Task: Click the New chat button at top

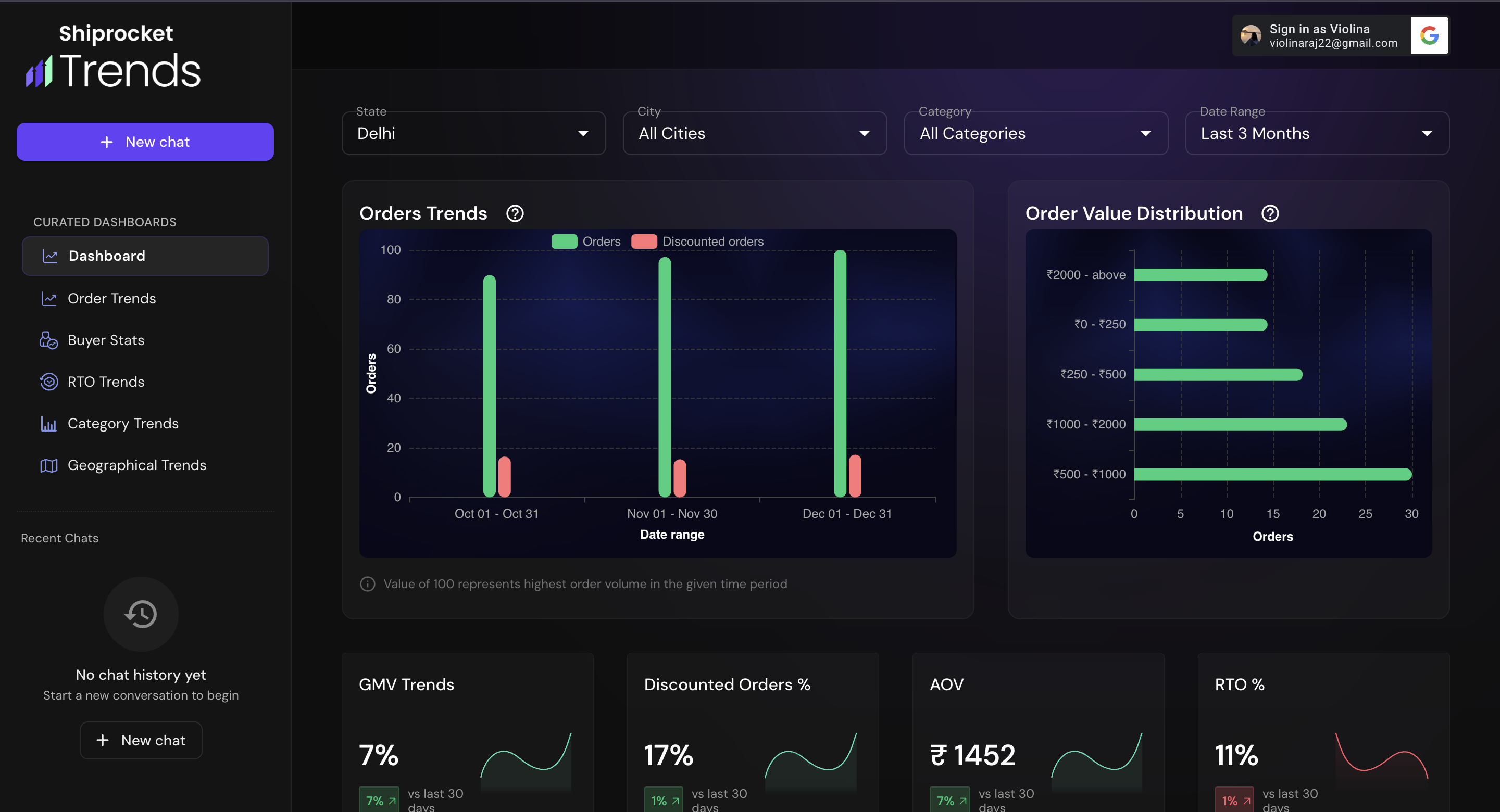Action: (145, 142)
